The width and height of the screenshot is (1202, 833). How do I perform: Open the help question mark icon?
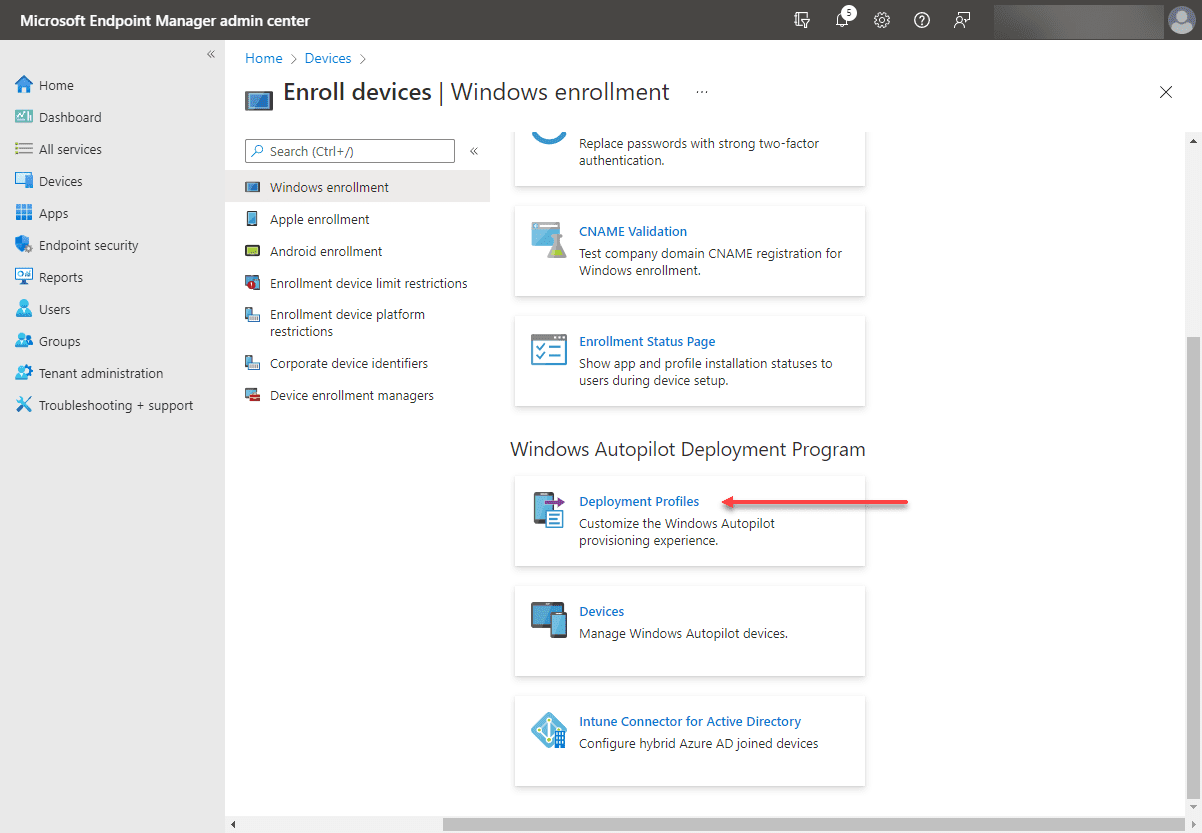click(x=921, y=20)
